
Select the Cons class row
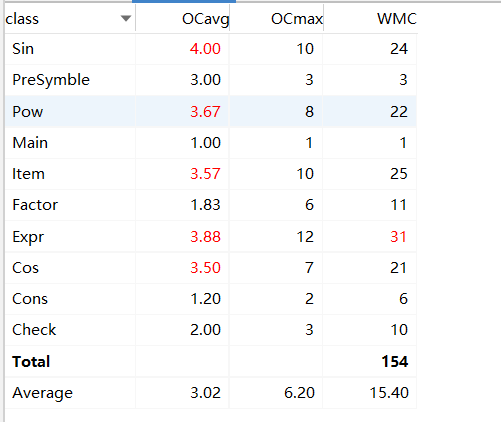pyautogui.click(x=211, y=299)
